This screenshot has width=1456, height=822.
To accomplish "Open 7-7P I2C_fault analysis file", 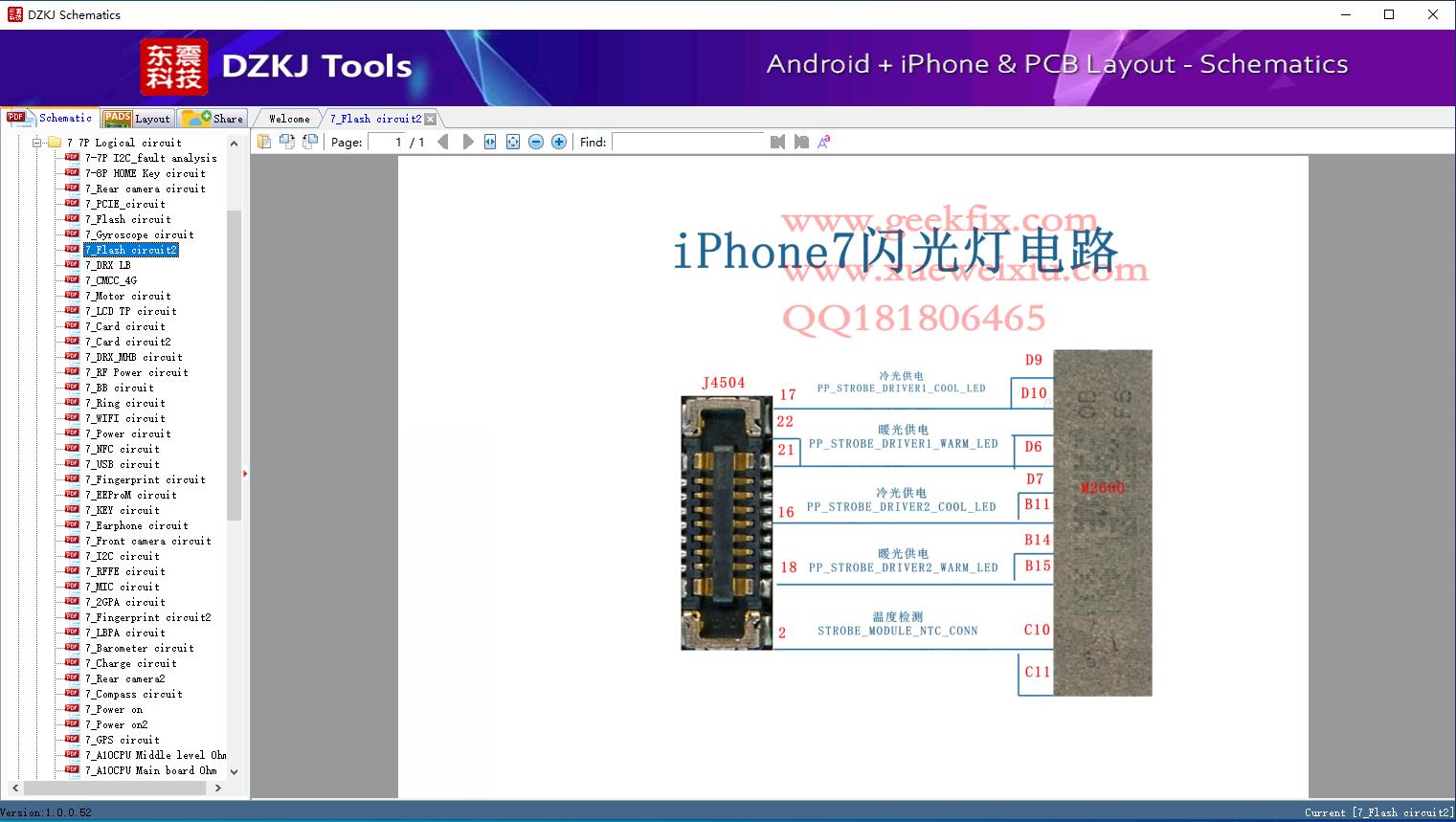I will point(150,158).
